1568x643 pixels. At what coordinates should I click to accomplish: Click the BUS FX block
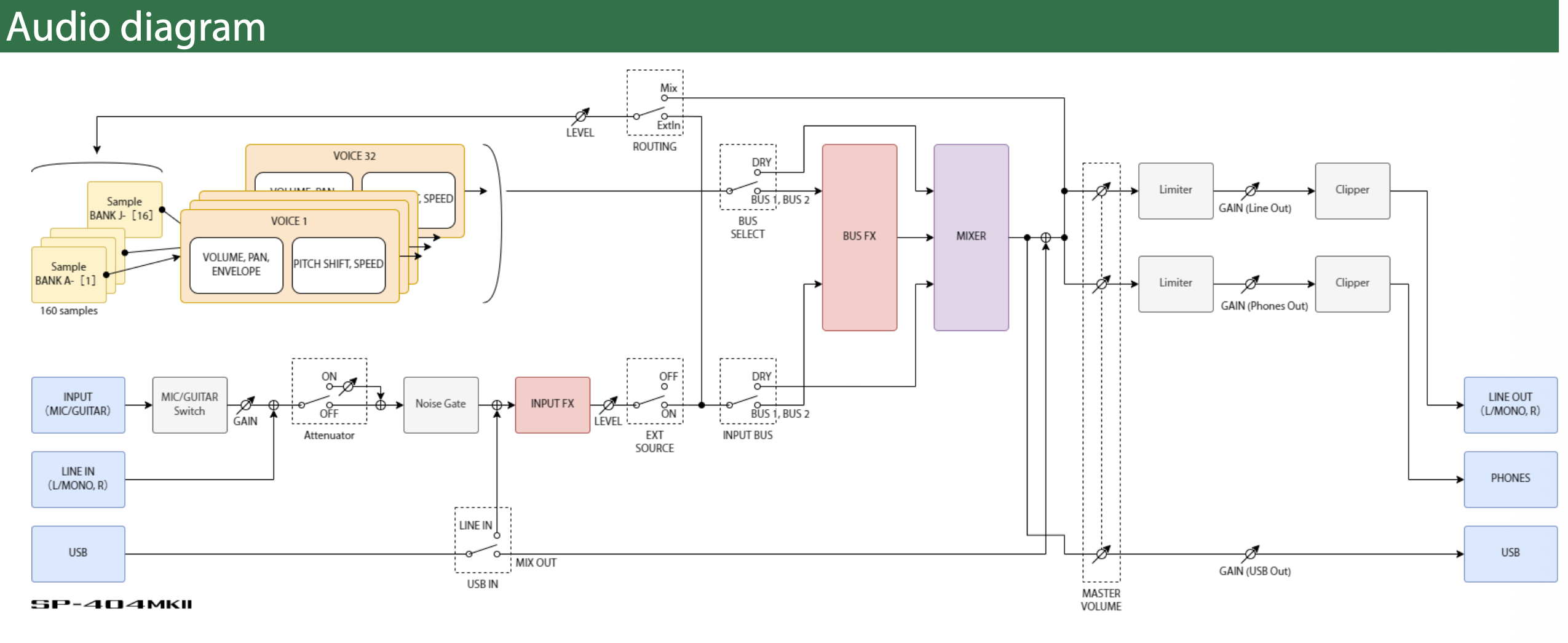(858, 237)
